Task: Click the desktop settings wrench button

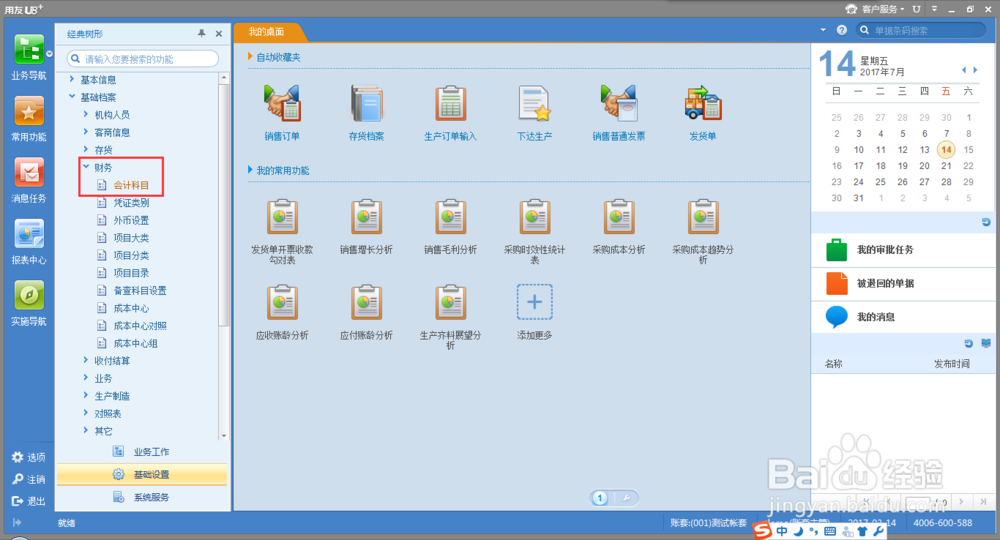Action: [x=627, y=498]
